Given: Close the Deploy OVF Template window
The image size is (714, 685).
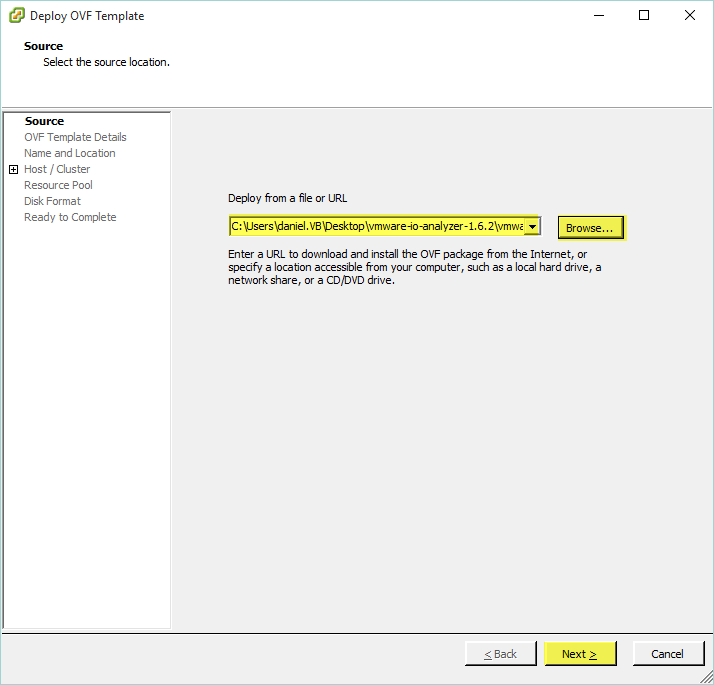Looking at the screenshot, I should (689, 15).
